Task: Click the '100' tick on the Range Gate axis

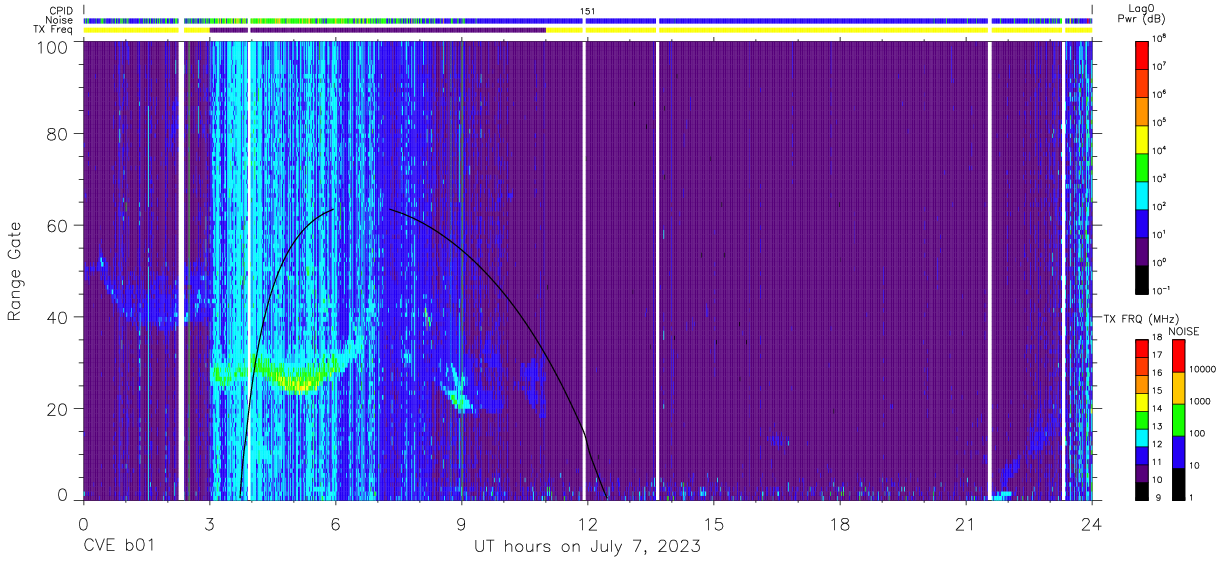Action: point(53,47)
